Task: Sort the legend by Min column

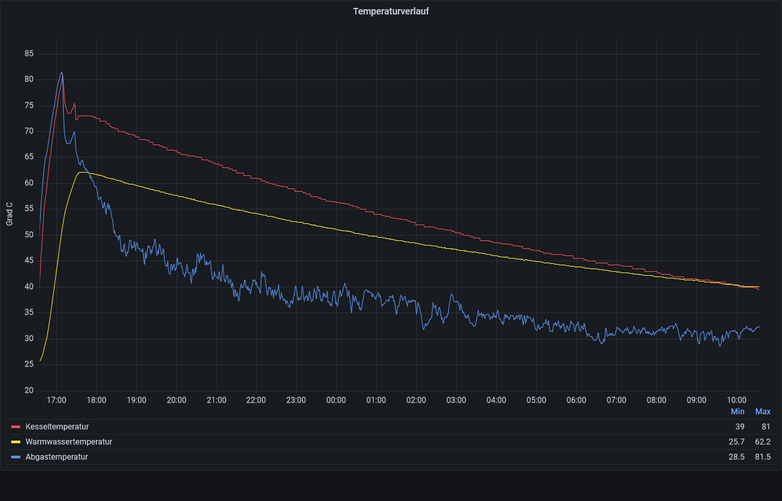Action: 737,412
